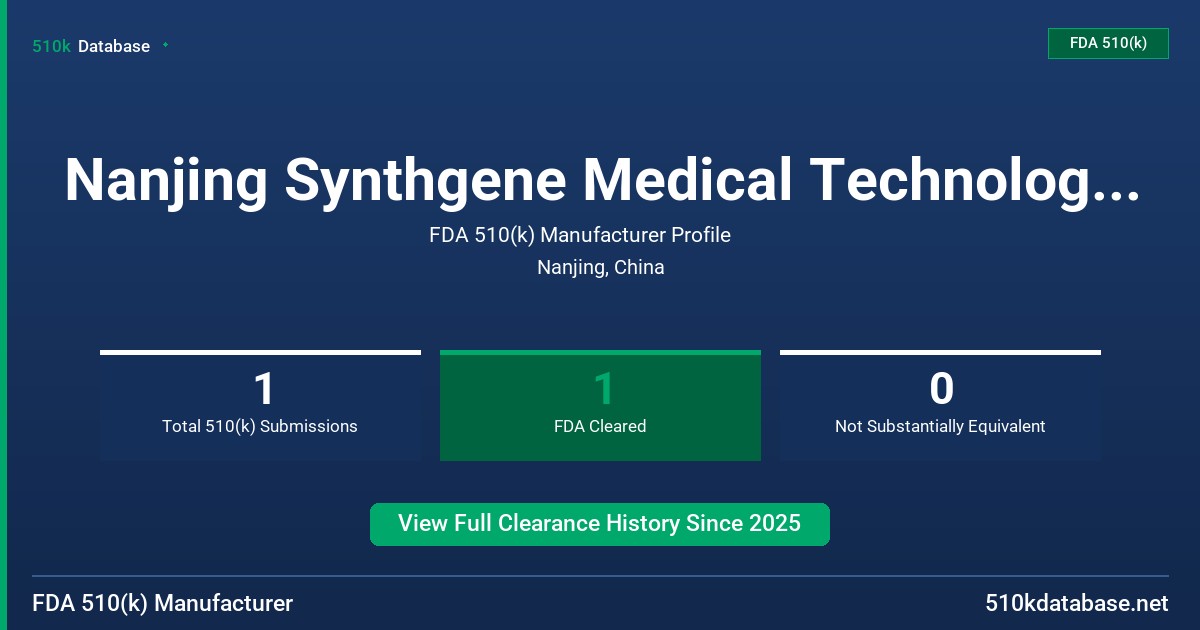1200x630 pixels.
Task: Select the Total 510(k) Submissions card
Action: 260,406
